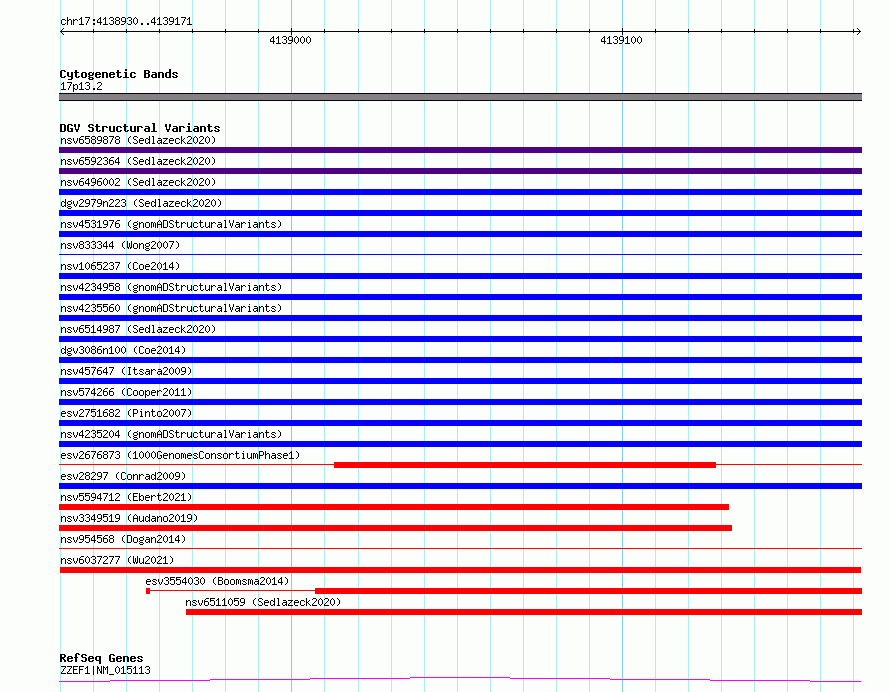Screen dimensions: 890x692
Task: Click the blue bar under nsv4235560
Action: 460,318
